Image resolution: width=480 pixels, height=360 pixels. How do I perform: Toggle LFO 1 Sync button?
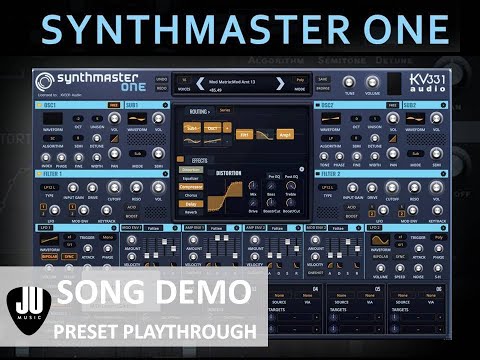pyautogui.click(x=69, y=257)
